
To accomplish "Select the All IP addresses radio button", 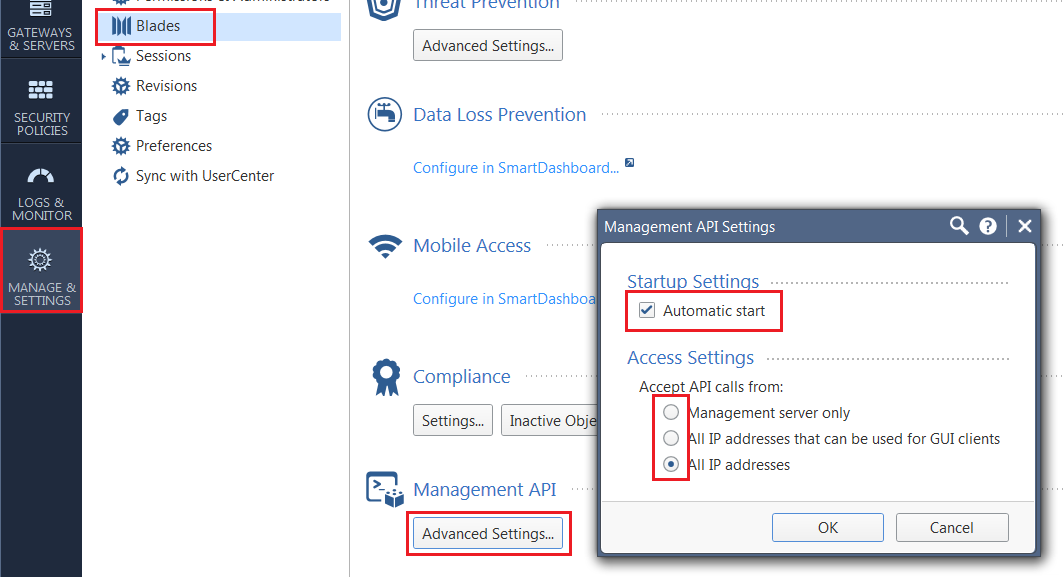I will click(670, 464).
